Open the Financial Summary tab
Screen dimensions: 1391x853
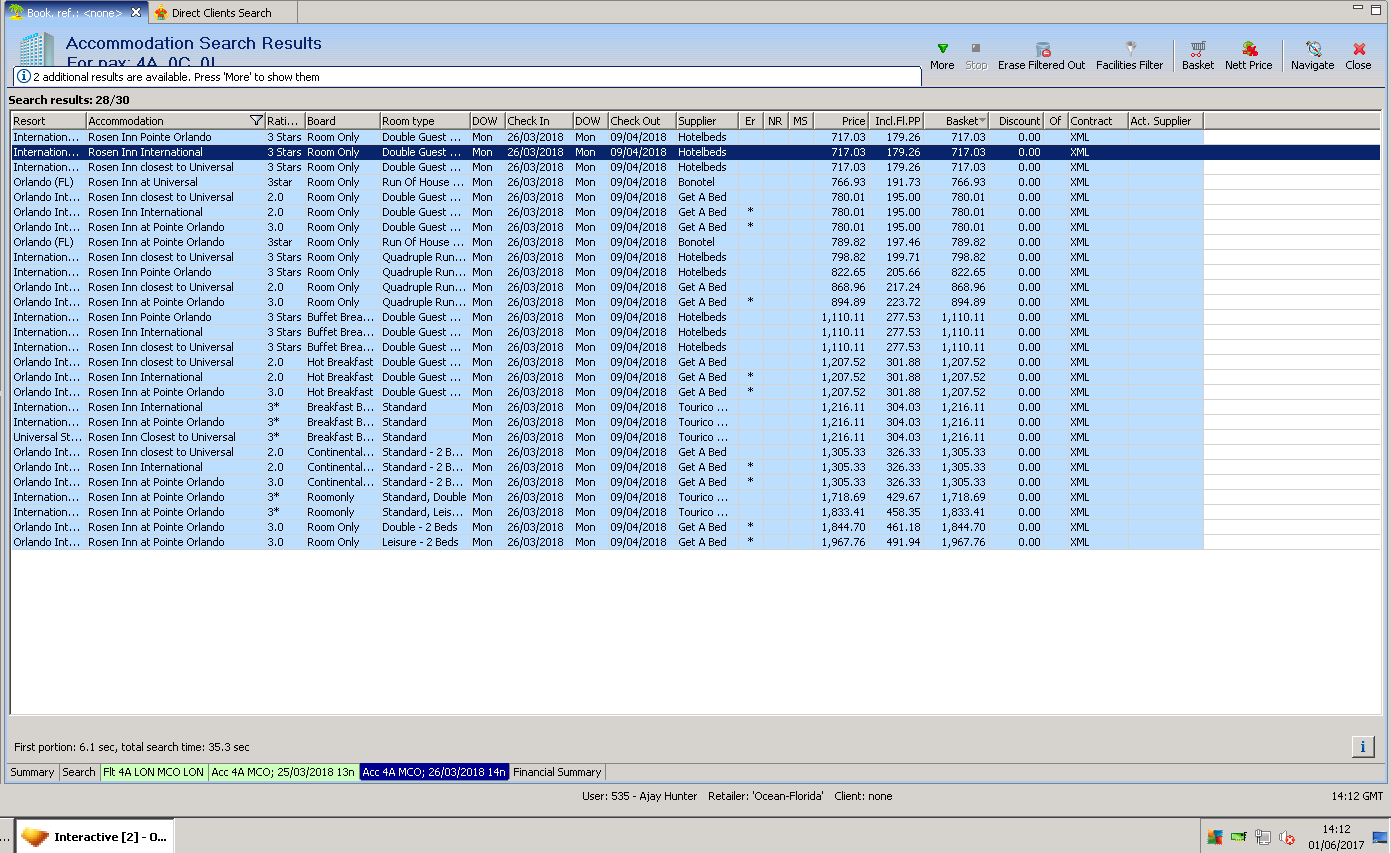pos(557,772)
